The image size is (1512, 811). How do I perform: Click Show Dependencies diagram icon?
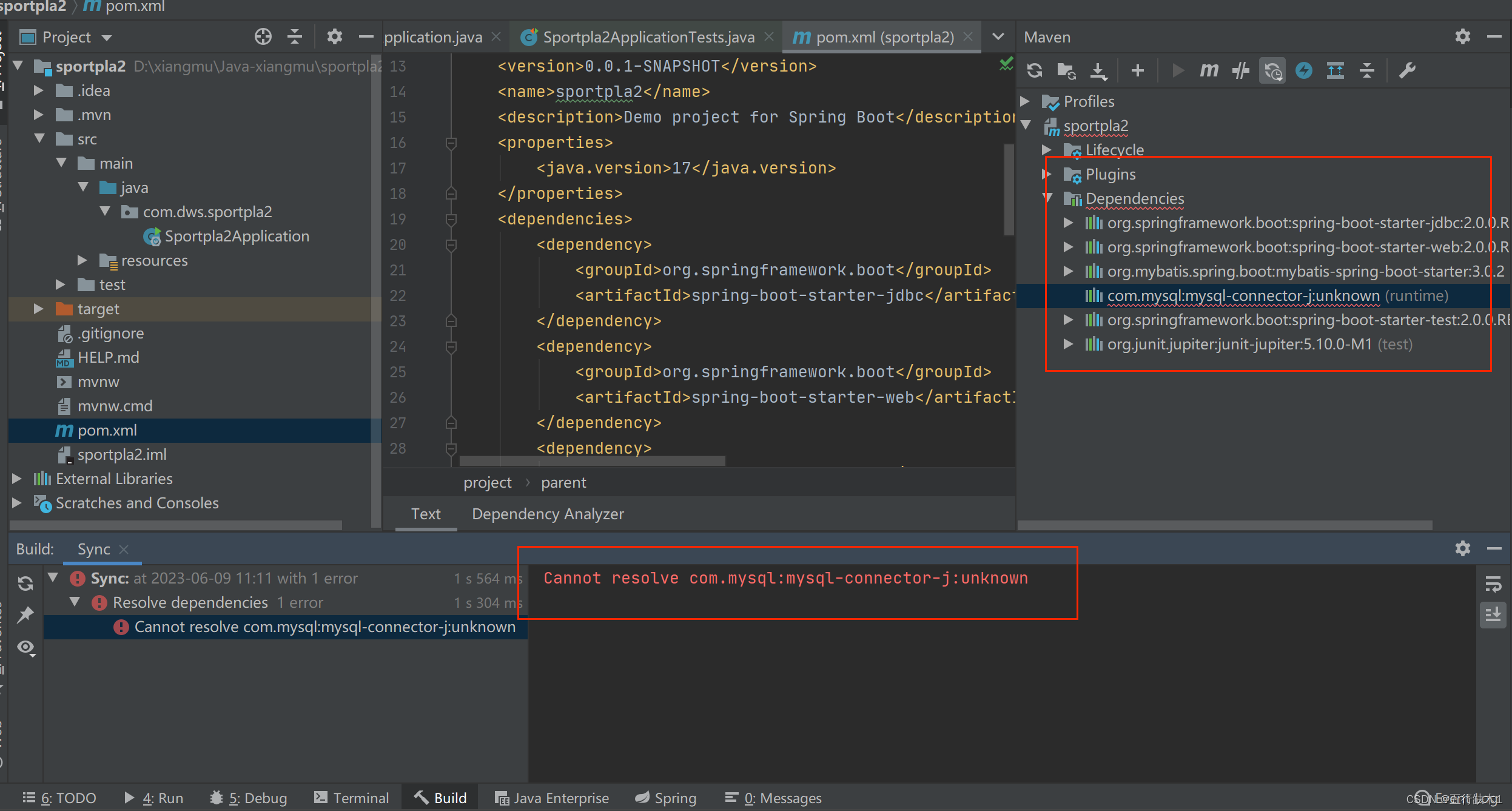1336,71
